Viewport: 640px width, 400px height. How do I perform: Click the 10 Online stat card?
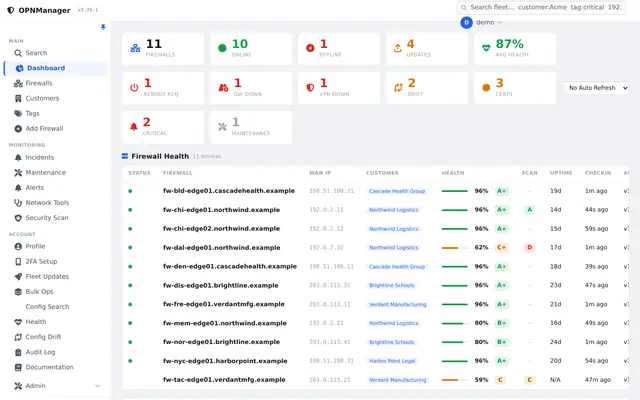pyautogui.click(x=251, y=49)
